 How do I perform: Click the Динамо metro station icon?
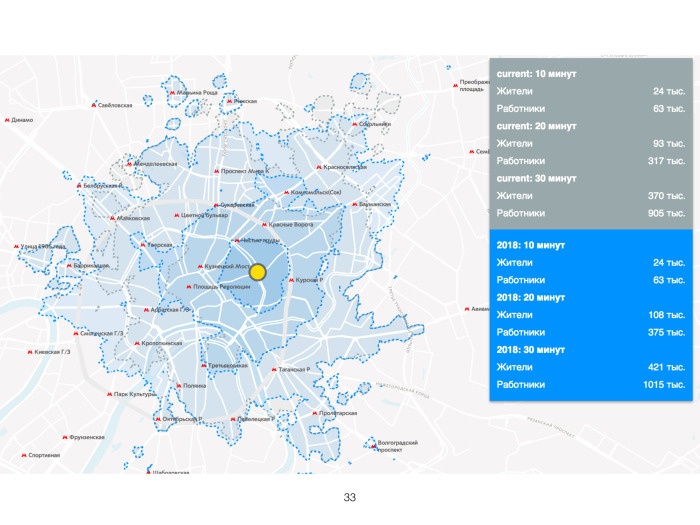pyautogui.click(x=7, y=120)
